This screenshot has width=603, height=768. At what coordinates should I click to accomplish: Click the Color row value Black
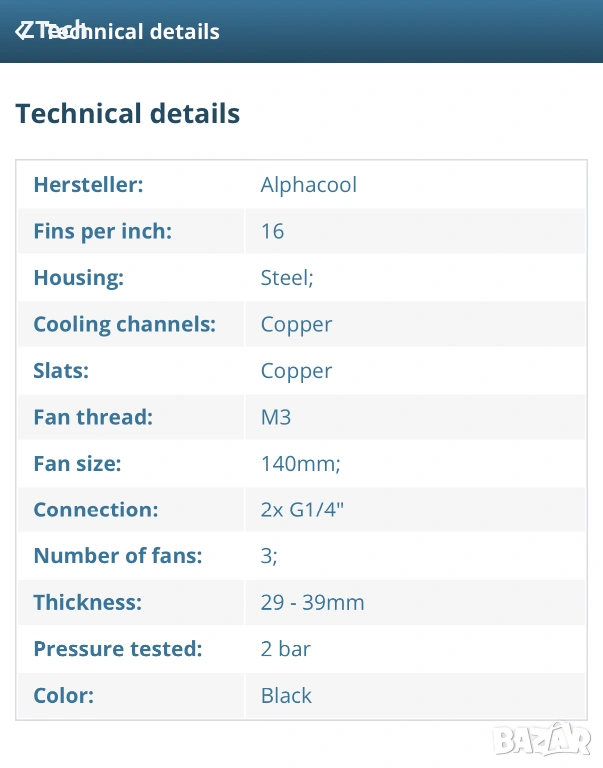click(286, 696)
